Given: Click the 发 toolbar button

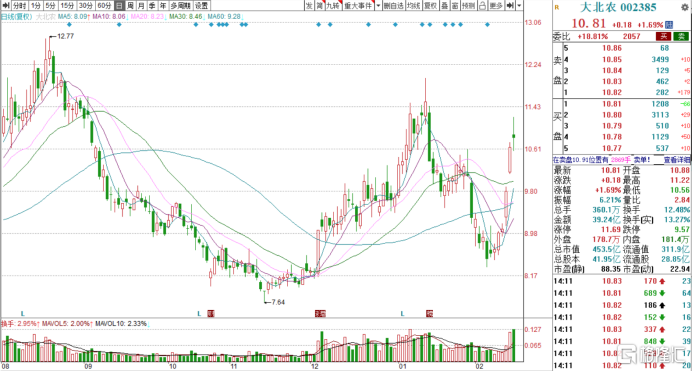Looking at the screenshot, I should [x=309, y=5].
